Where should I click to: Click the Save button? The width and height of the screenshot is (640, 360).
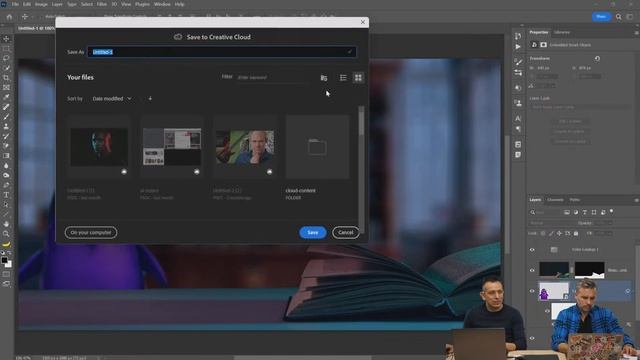pyautogui.click(x=313, y=232)
